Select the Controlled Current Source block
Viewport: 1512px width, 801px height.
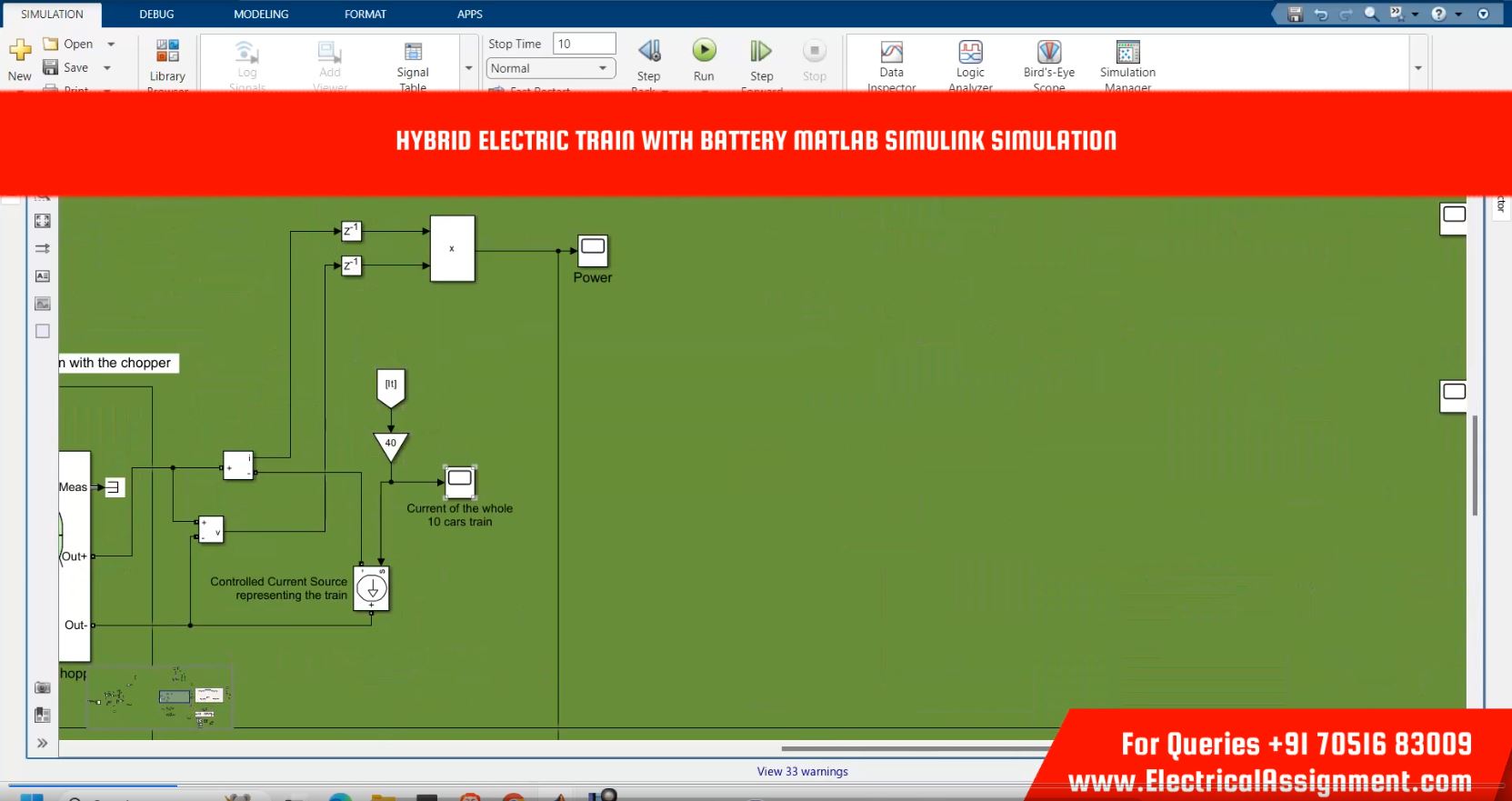[x=371, y=589]
